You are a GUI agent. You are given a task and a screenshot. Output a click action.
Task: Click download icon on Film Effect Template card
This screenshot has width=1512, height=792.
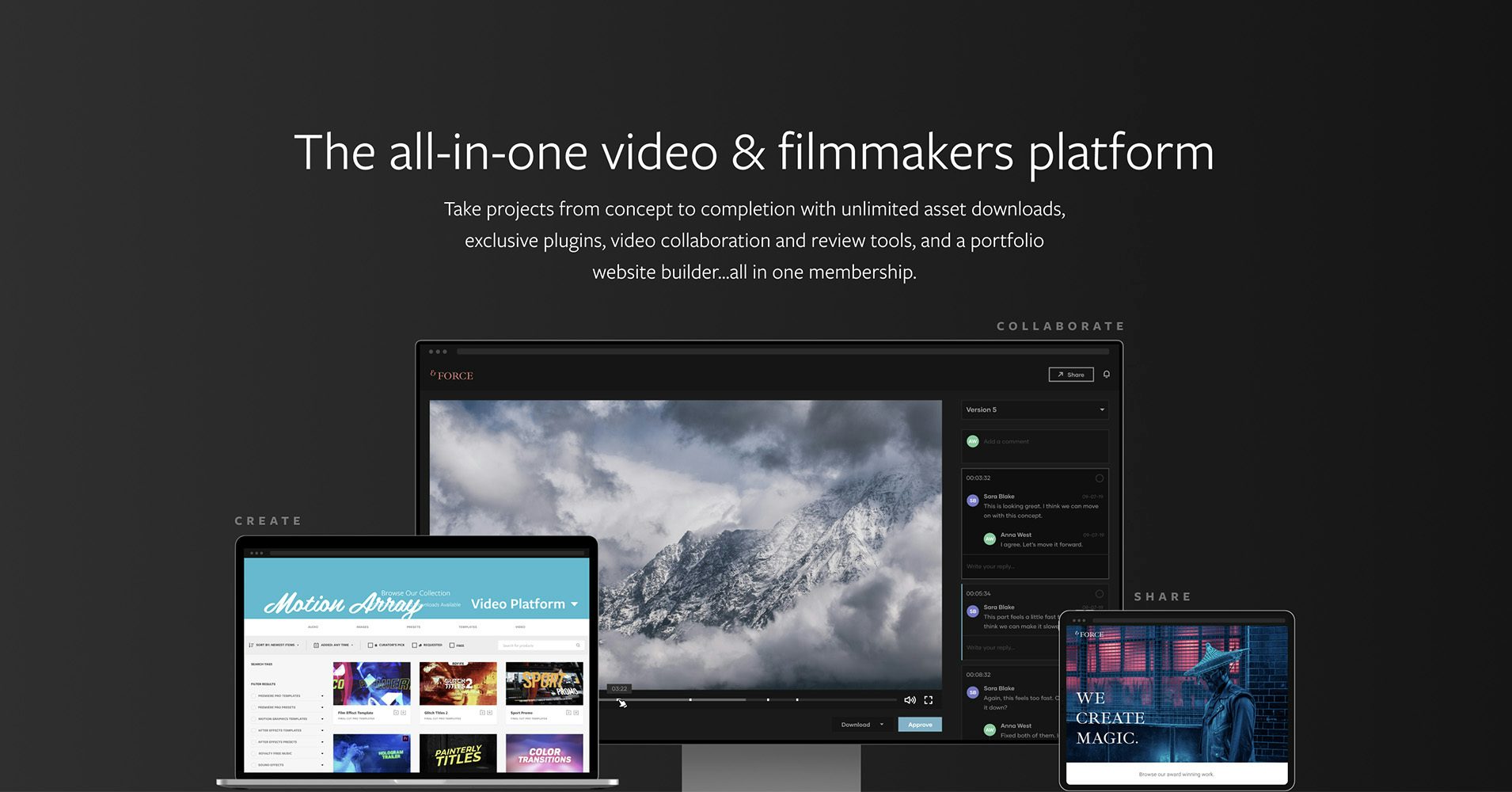point(404,713)
